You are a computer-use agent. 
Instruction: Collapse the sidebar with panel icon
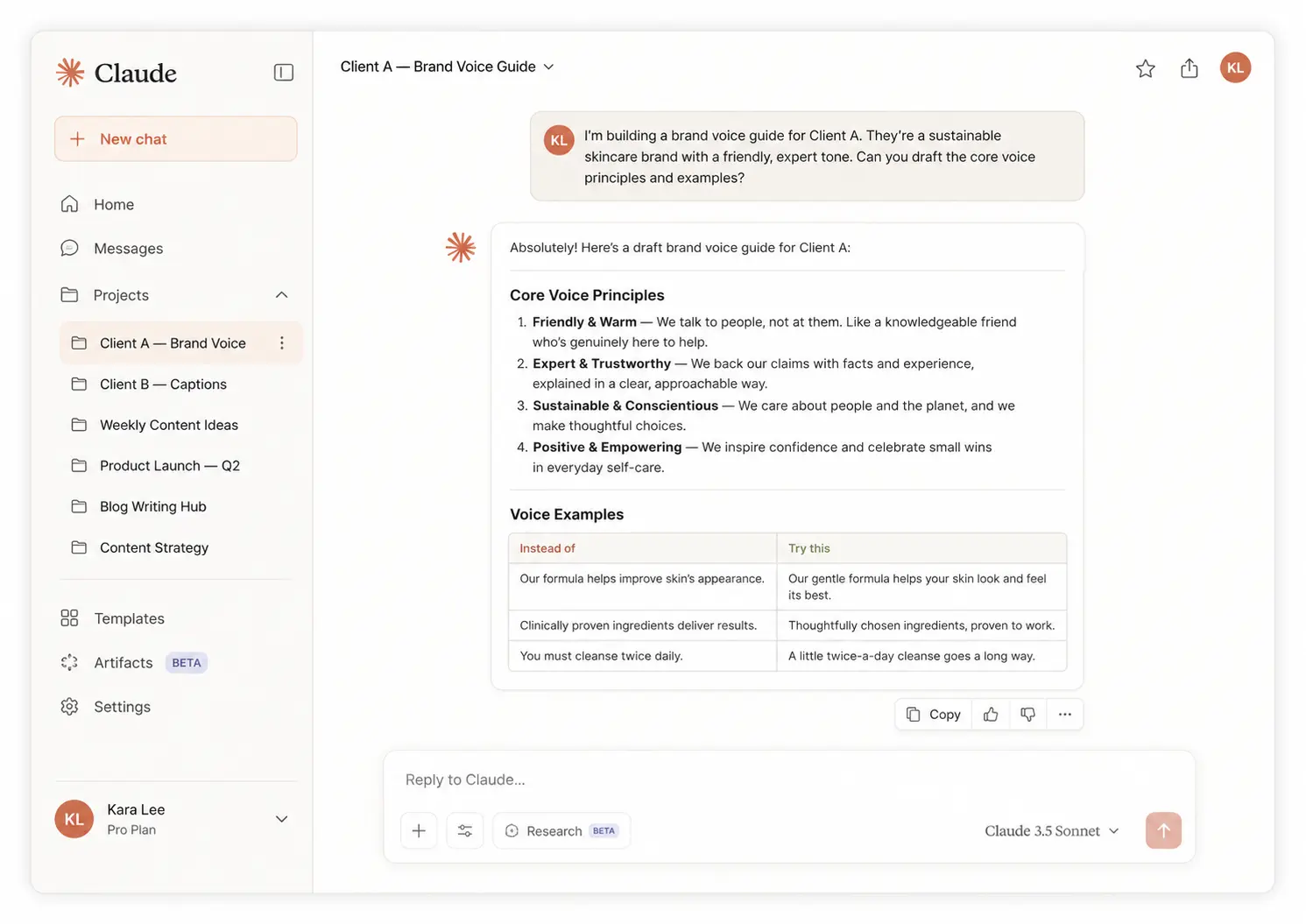click(283, 73)
